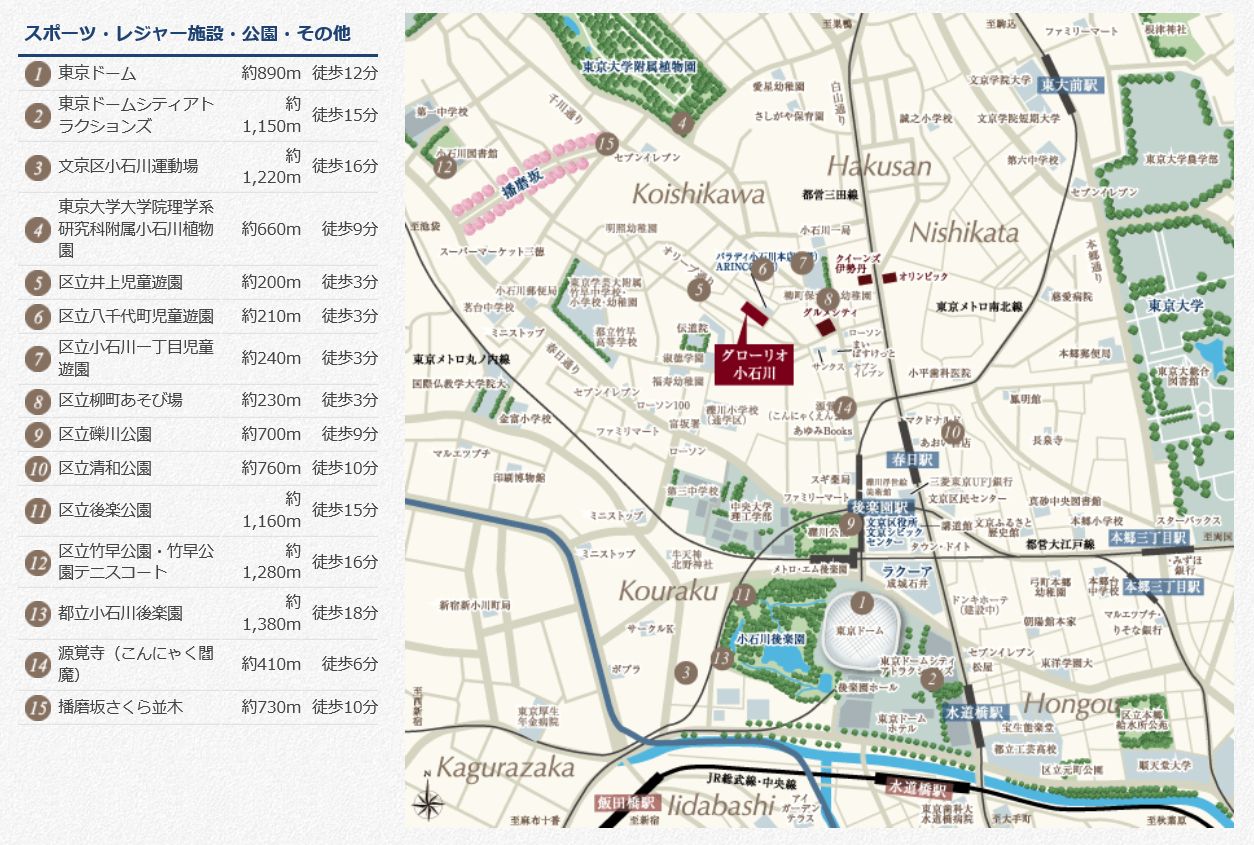Click map marker 15 on 播磨坂
This screenshot has height=845, width=1254.
coord(606,144)
